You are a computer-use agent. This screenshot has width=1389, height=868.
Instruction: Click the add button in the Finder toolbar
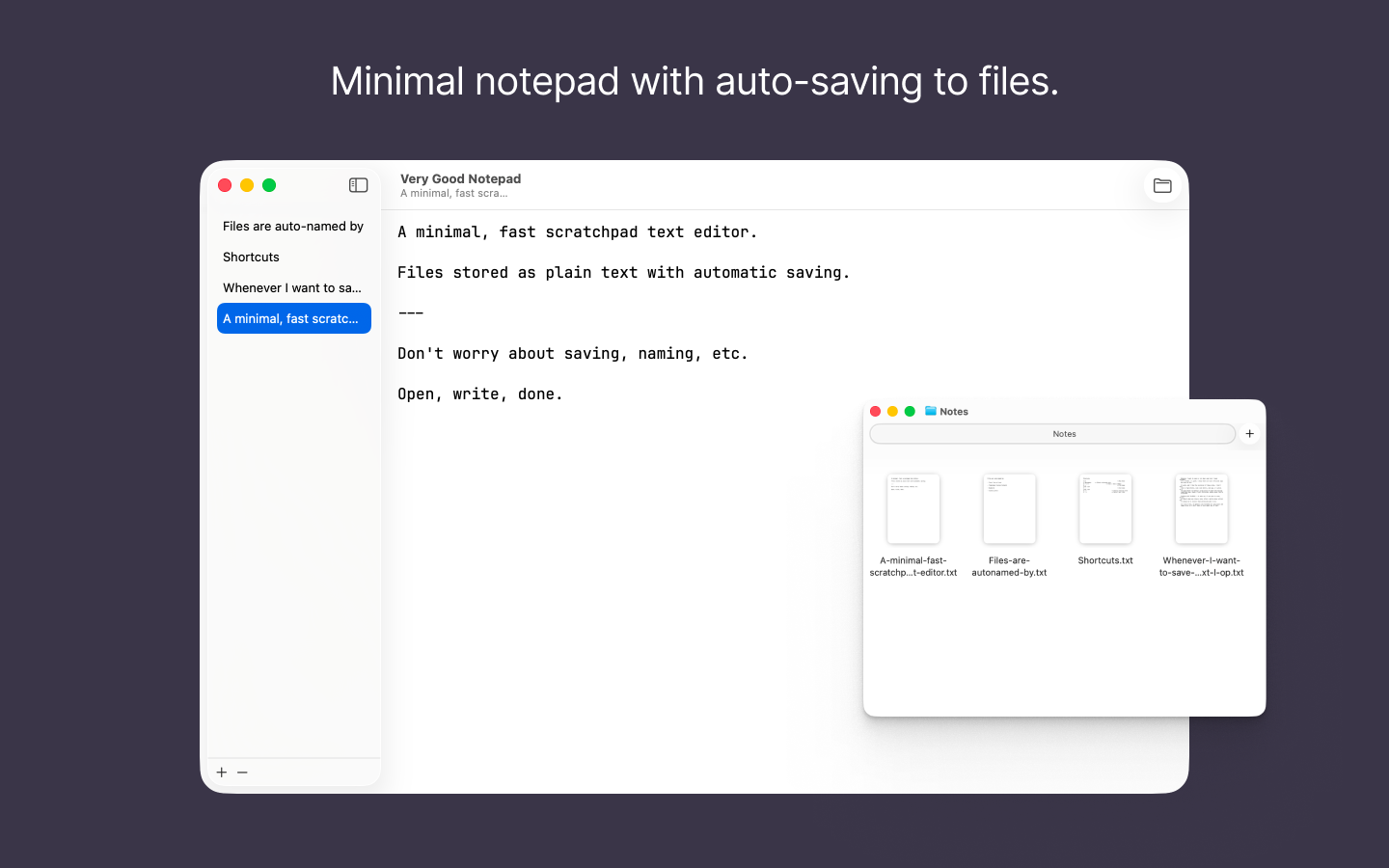pyautogui.click(x=1249, y=433)
